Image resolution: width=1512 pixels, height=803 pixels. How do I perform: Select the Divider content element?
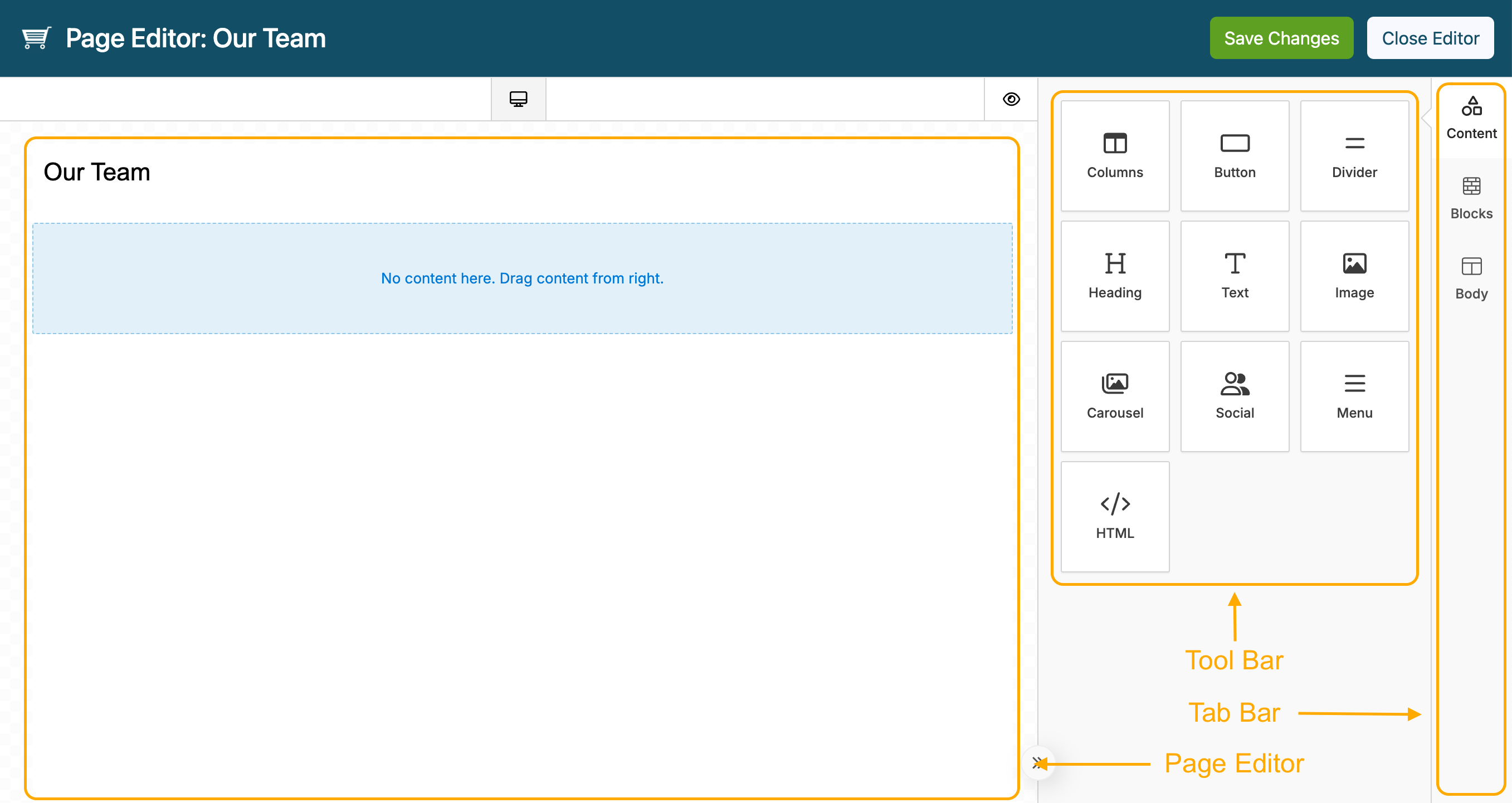(1354, 154)
